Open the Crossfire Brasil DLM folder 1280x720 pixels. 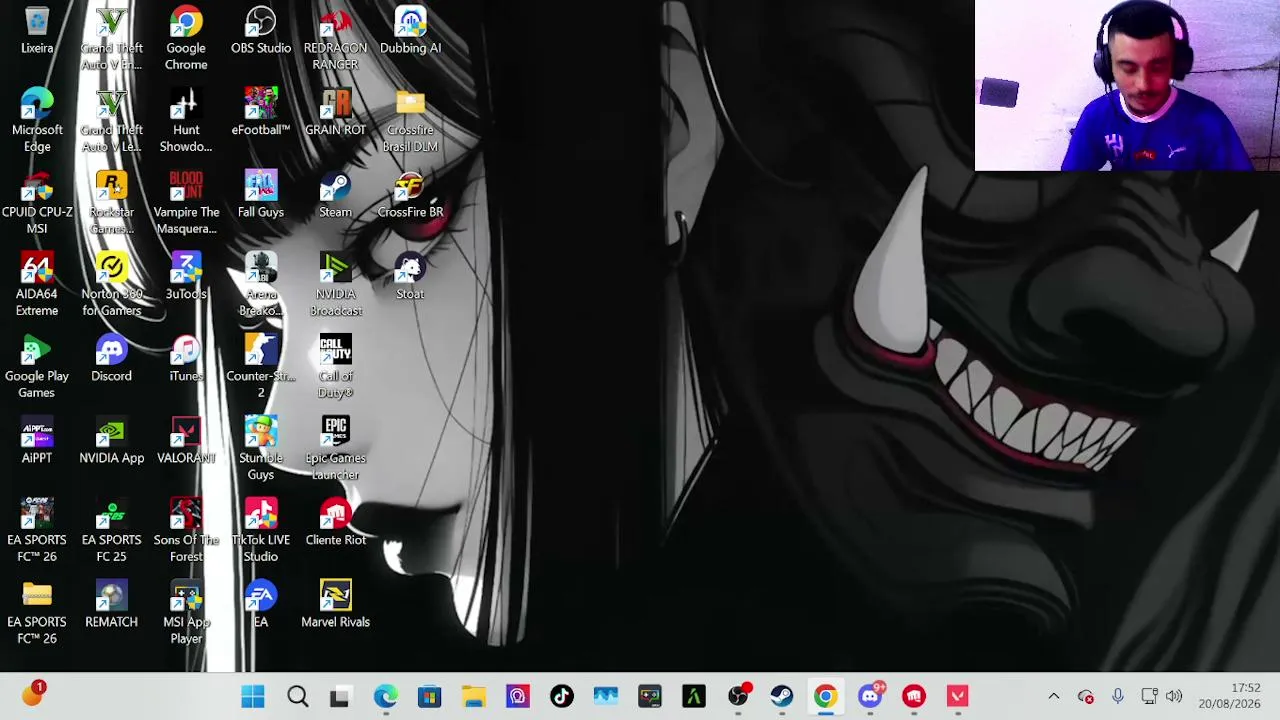(410, 121)
